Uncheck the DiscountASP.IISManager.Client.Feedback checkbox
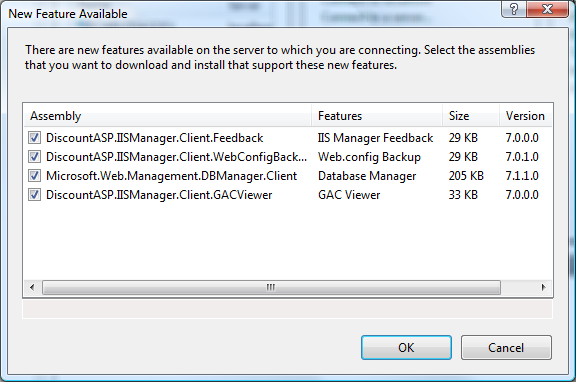576x382 pixels. pos(35,138)
